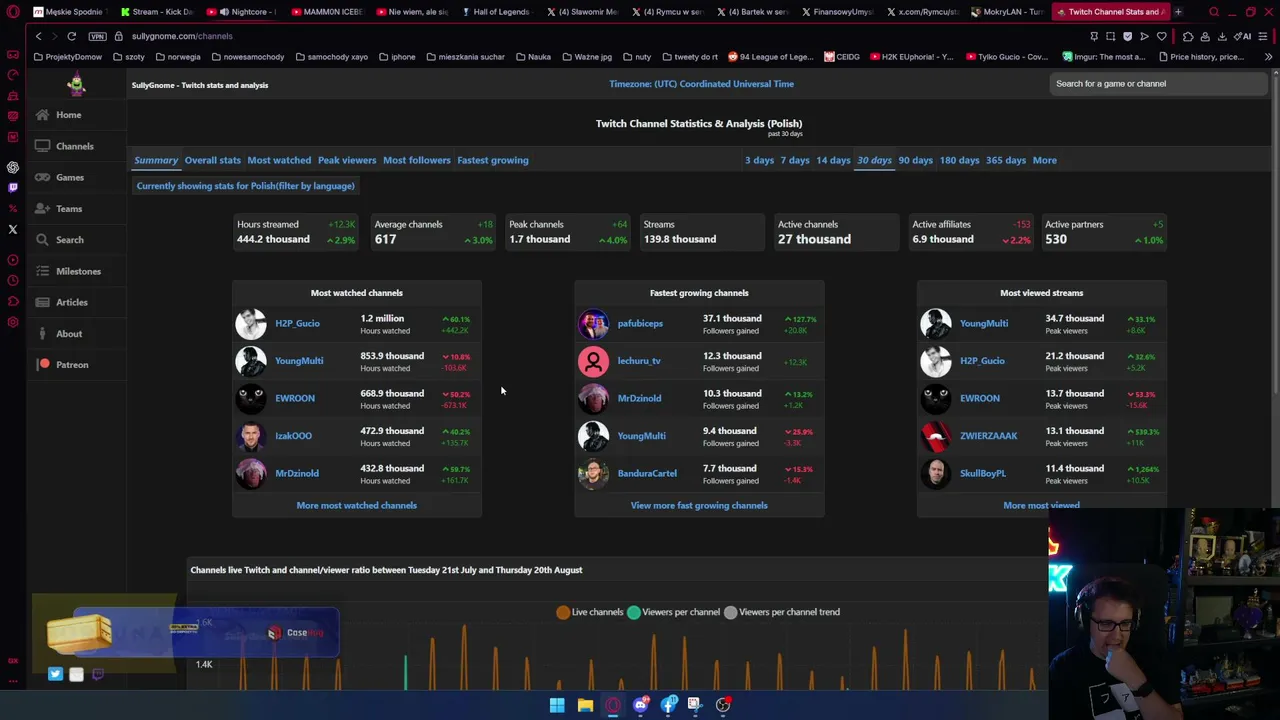Toggle Viewers per channel trend legend item

[781, 612]
